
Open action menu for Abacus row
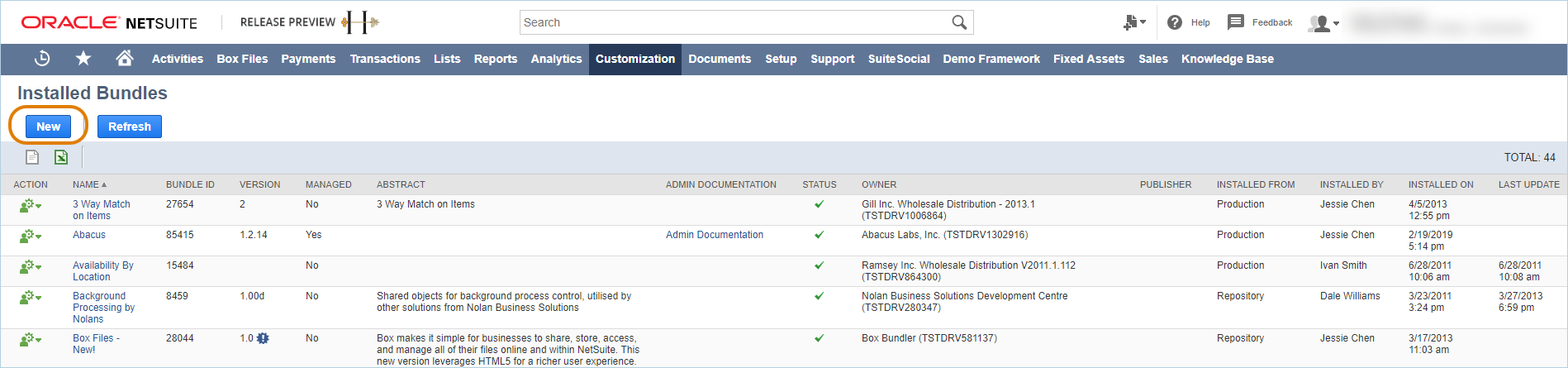click(x=31, y=236)
